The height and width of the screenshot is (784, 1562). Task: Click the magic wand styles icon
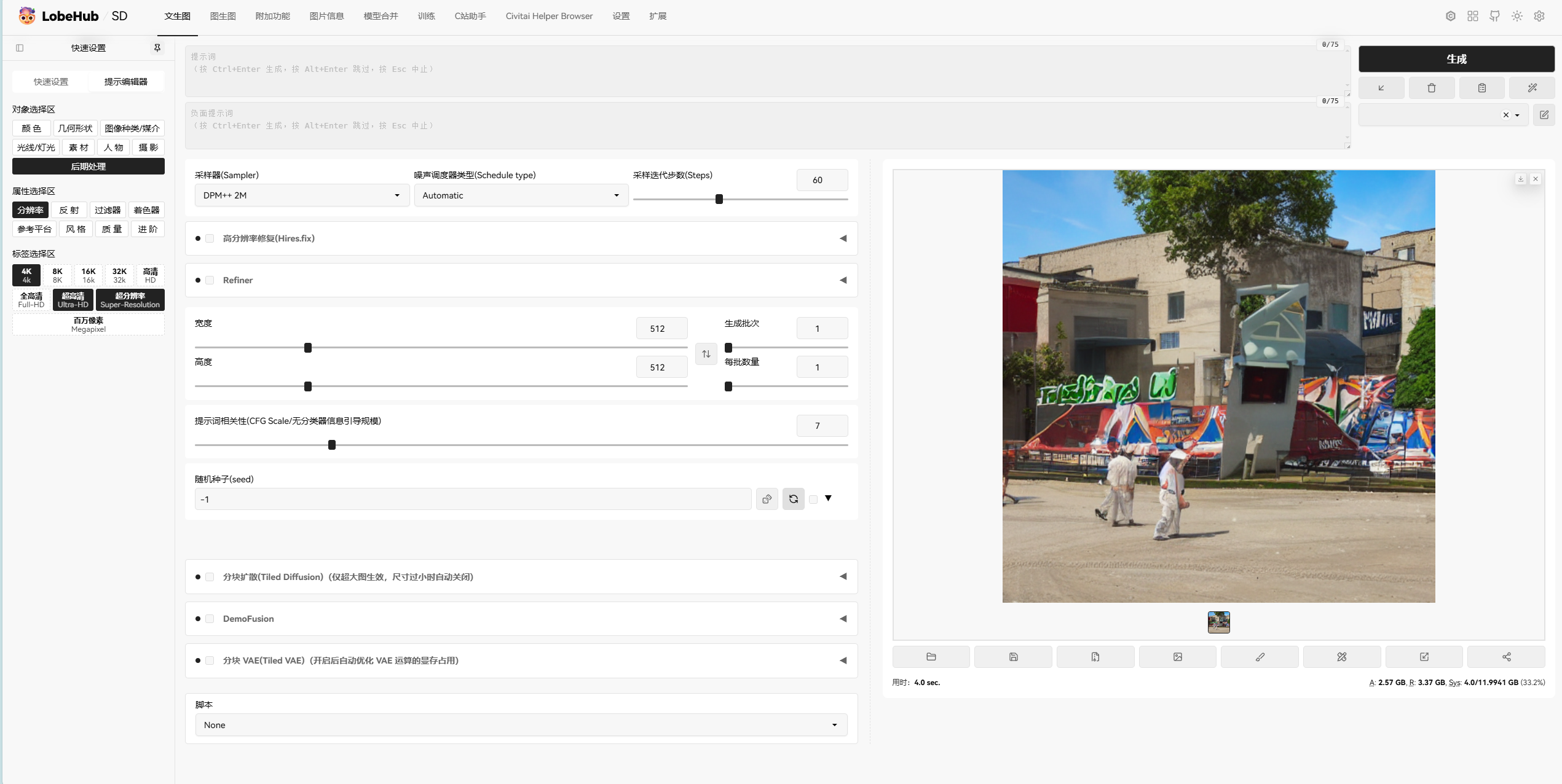click(x=1532, y=88)
